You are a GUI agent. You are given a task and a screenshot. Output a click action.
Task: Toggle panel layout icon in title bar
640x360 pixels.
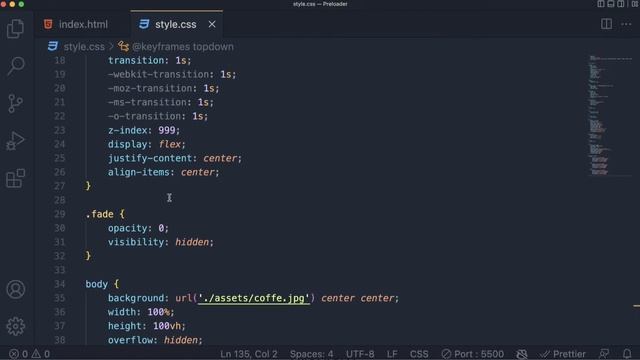(x=611, y=4)
